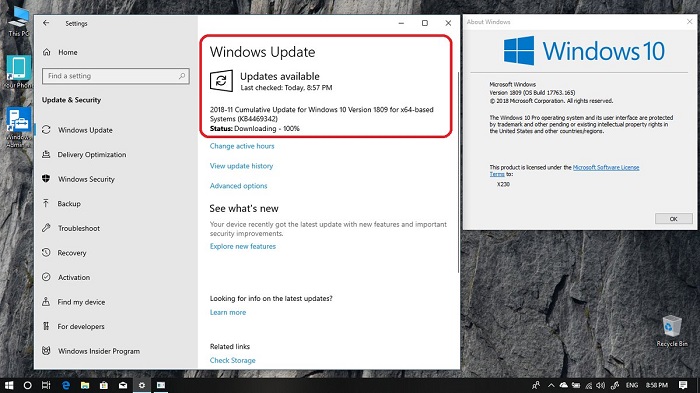Viewport: 700px width, 393px height.
Task: Click the X230 licensee name
Action: (503, 184)
